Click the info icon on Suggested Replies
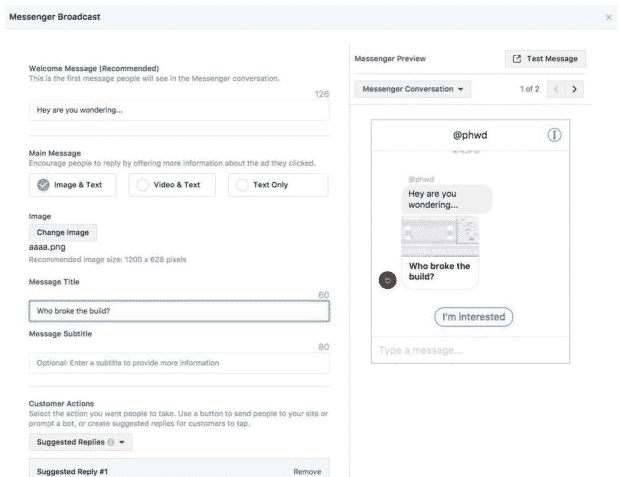The height and width of the screenshot is (477, 620). click(x=109, y=441)
